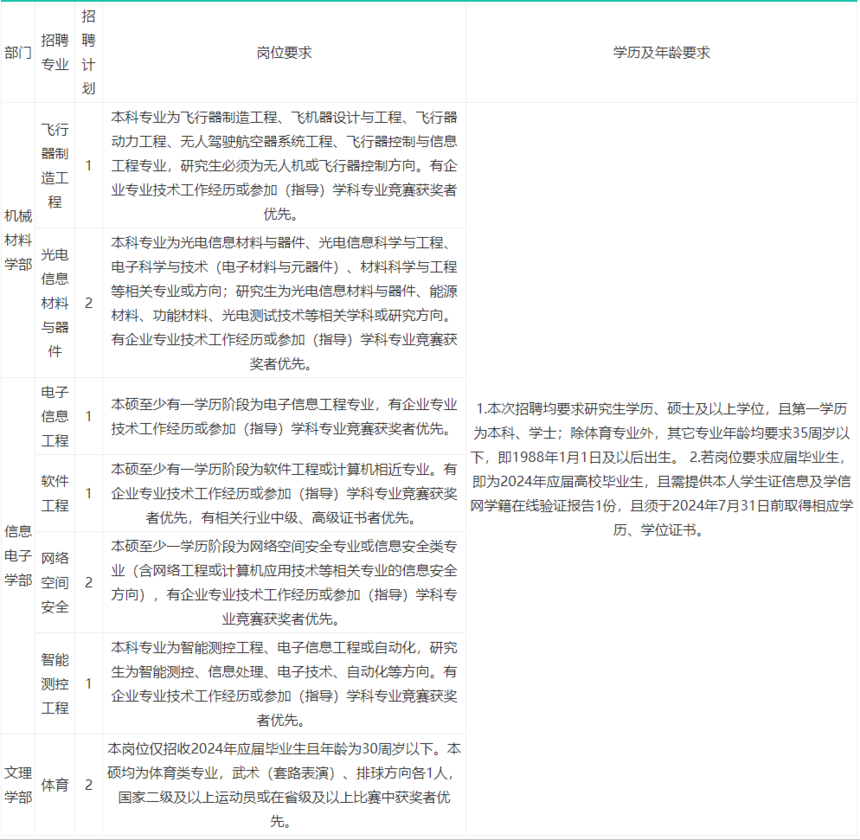Viewport: 860px width, 840px height.
Task: Click the 智能测控工程 major cell
Action: tap(55, 683)
